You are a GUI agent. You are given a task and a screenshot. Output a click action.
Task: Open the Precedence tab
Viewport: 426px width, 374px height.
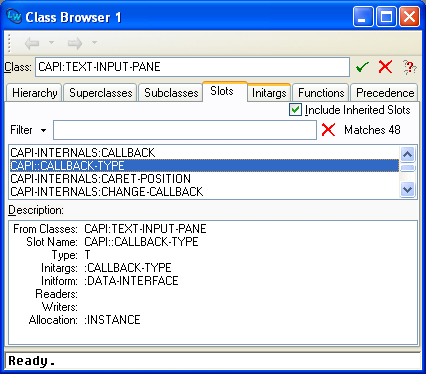[x=385, y=93]
